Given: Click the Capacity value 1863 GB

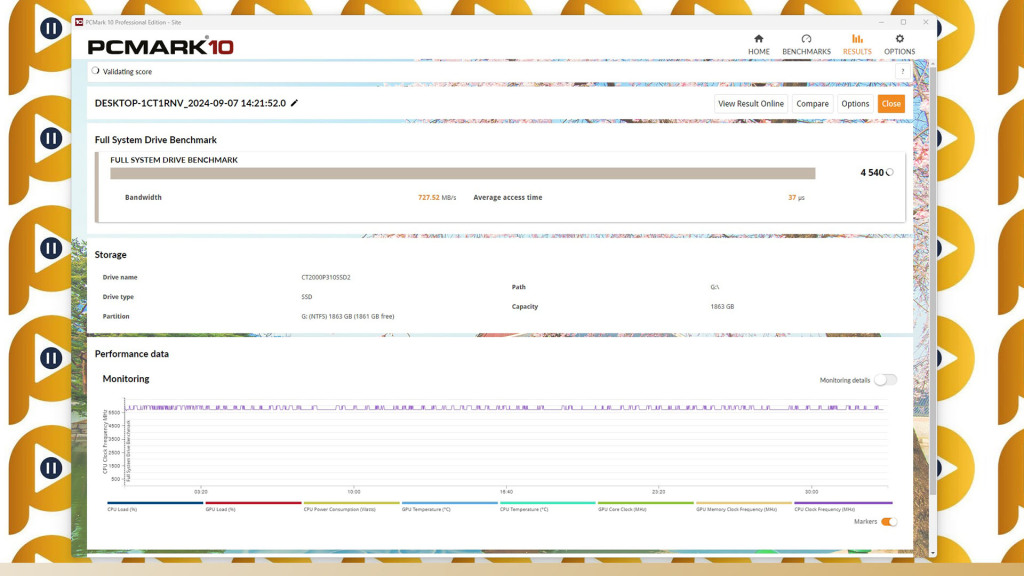Looking at the screenshot, I should (x=722, y=307).
